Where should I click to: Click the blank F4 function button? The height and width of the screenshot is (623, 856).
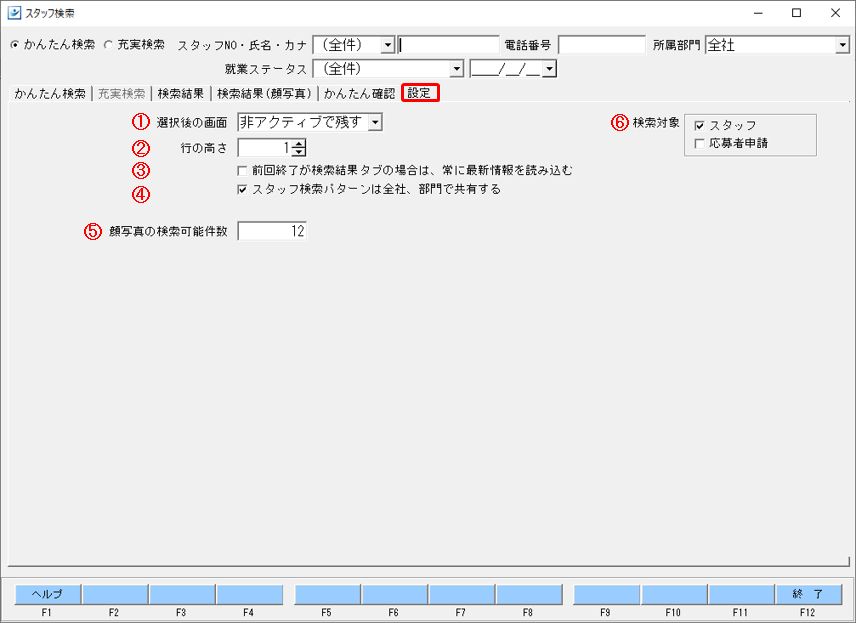[249, 594]
